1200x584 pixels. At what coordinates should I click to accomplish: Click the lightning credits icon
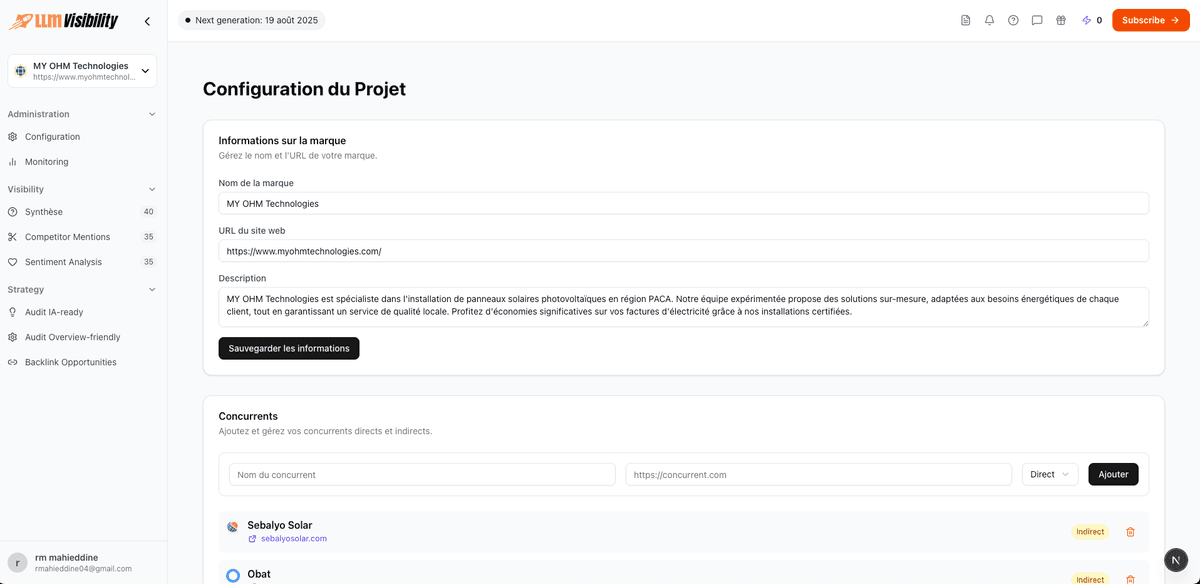(1086, 20)
